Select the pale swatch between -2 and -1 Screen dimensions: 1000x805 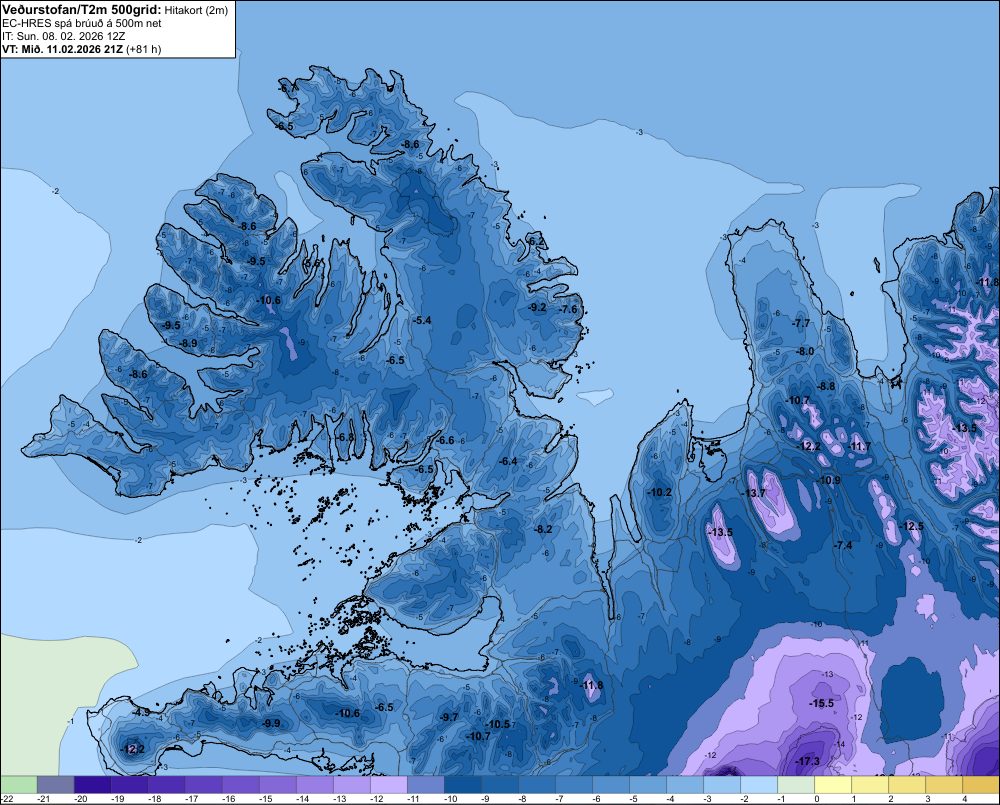[x=758, y=784]
